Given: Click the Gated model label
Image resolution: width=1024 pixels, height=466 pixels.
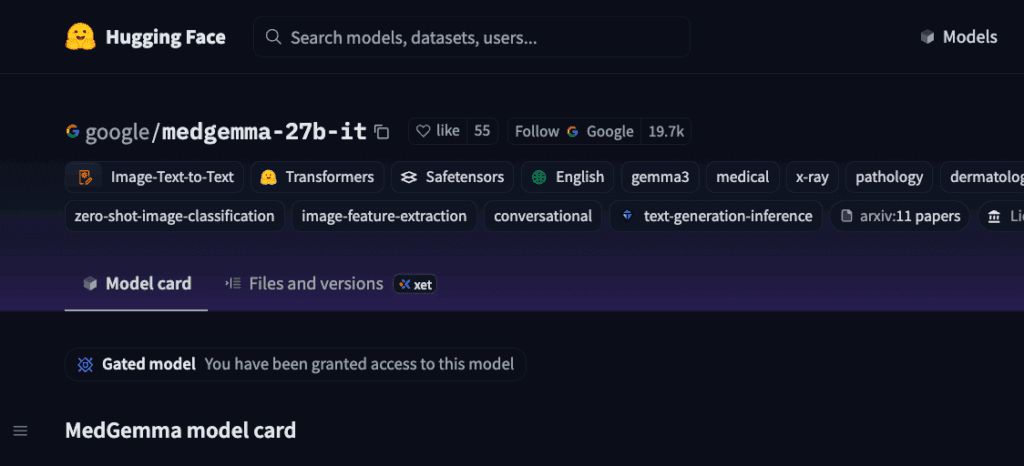Looking at the screenshot, I should (x=149, y=364).
